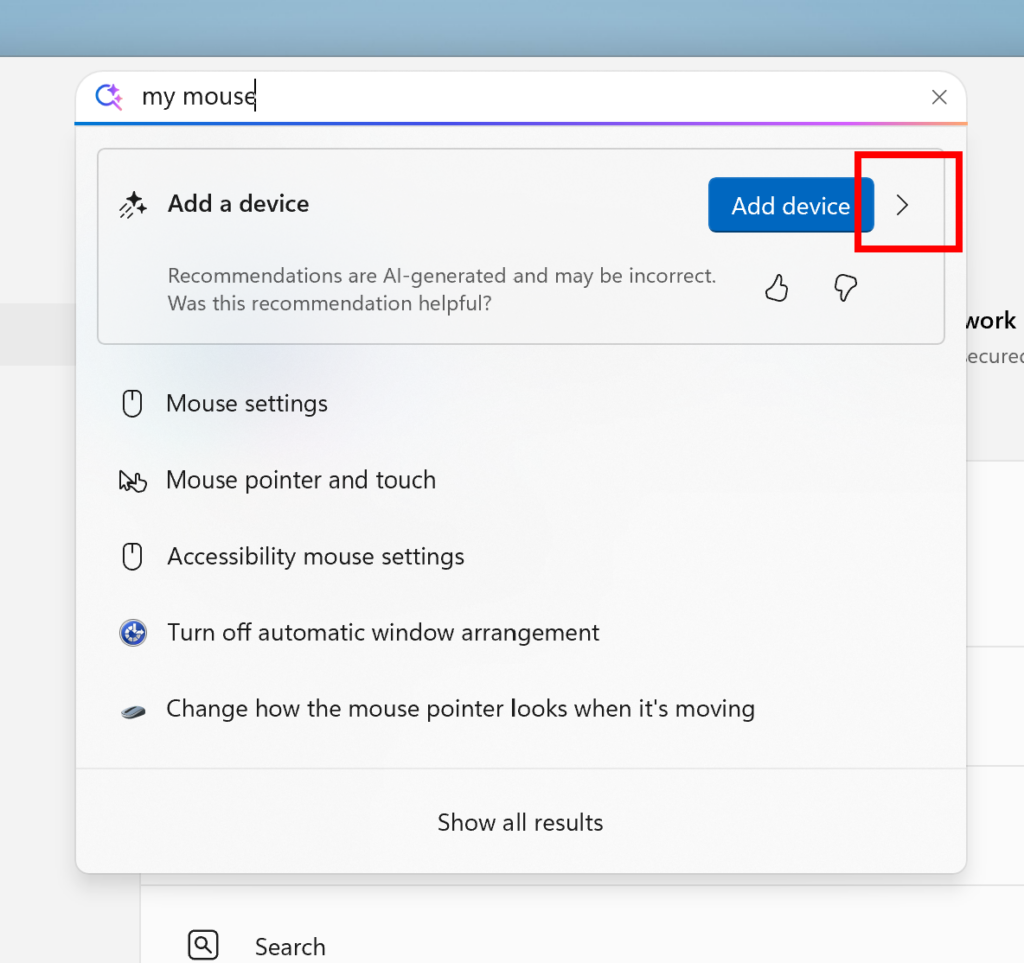Give thumbs down to the recommendation

point(845,288)
